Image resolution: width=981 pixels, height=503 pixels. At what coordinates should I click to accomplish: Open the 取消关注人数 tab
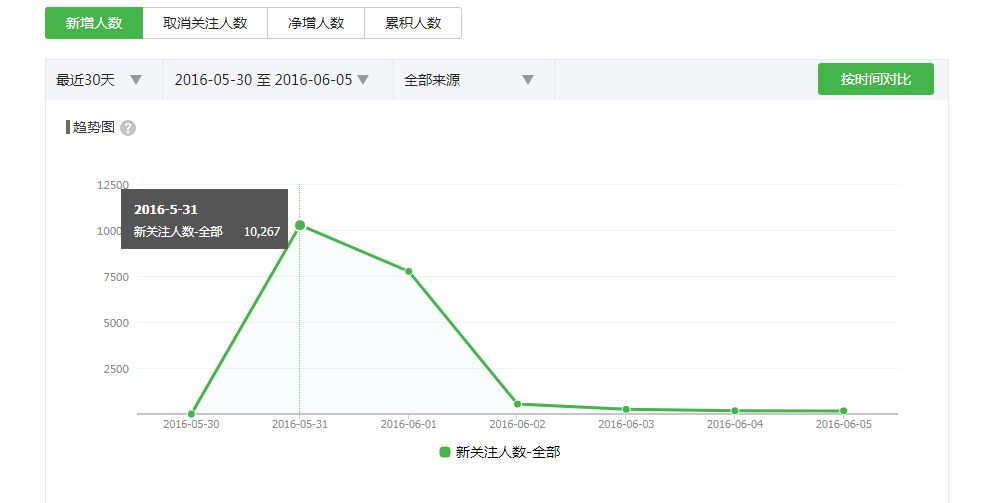point(205,23)
